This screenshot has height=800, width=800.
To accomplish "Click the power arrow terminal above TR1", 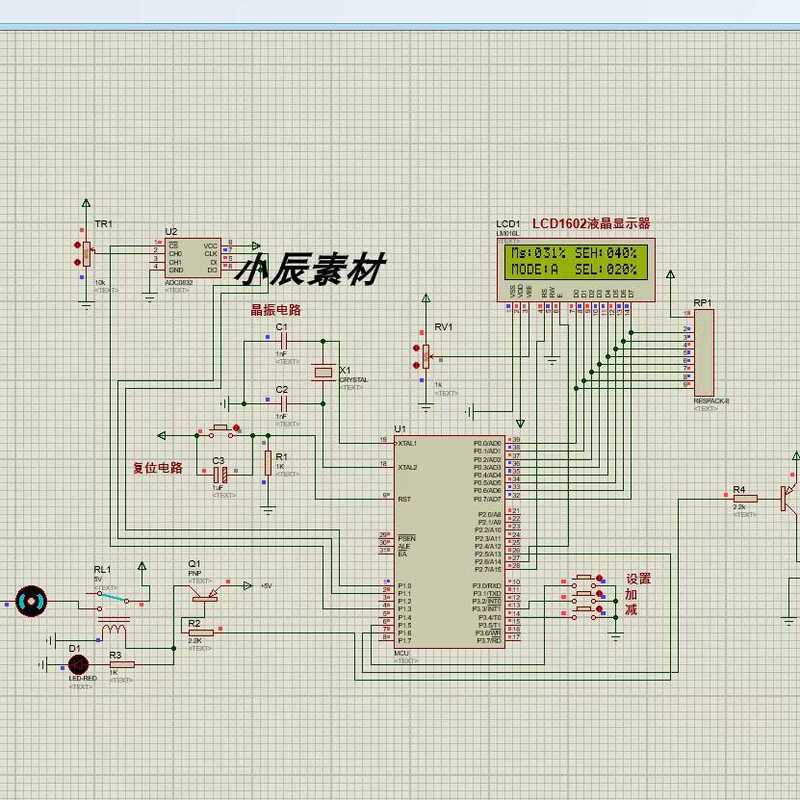I will tap(86, 203).
